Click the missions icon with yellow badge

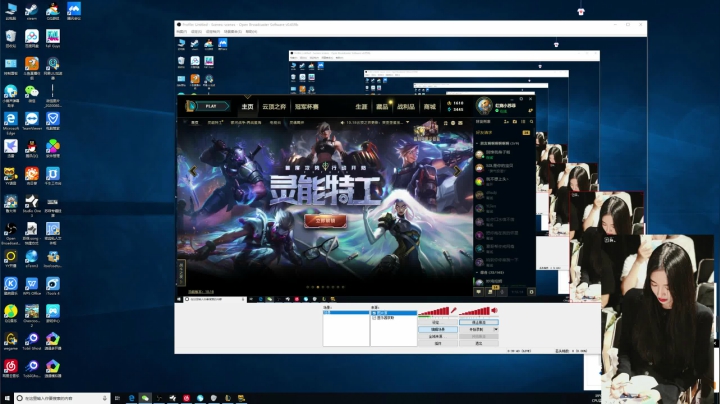click(x=490, y=291)
